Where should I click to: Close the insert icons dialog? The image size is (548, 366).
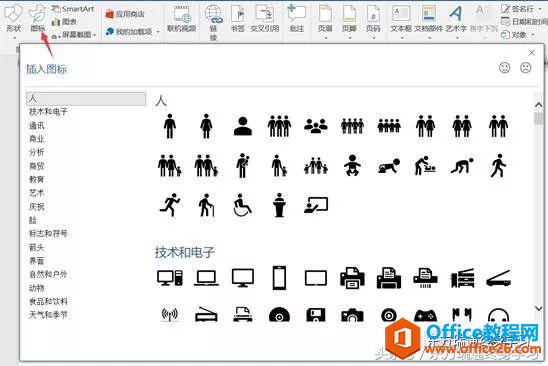532,52
